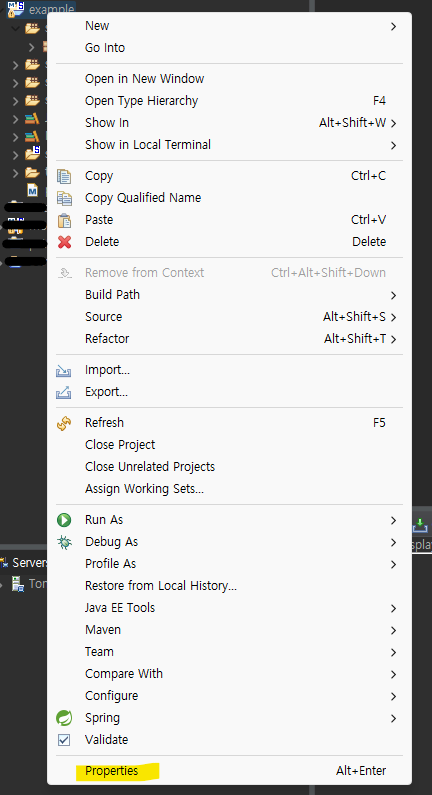Choose Close Project menu entry
The image size is (432, 795).
point(229,445)
